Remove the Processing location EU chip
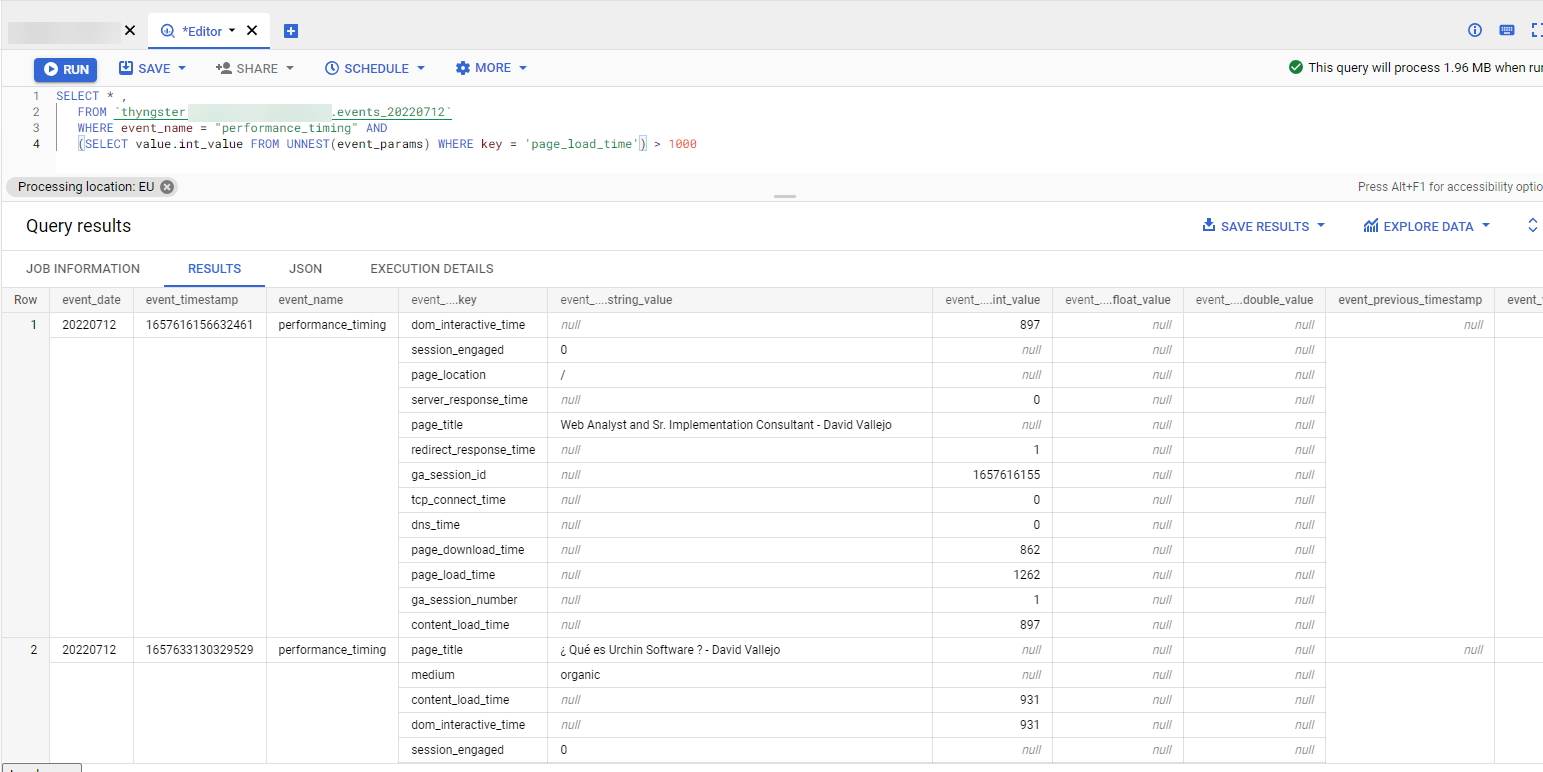Viewport: 1543px width, 772px height. tap(167, 187)
